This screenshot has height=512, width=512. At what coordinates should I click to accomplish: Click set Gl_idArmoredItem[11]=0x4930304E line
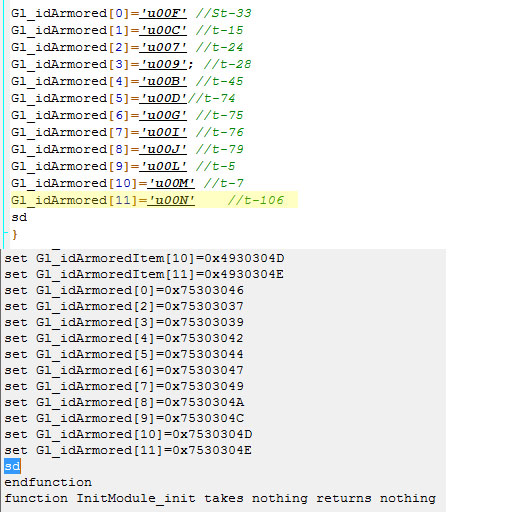point(144,275)
